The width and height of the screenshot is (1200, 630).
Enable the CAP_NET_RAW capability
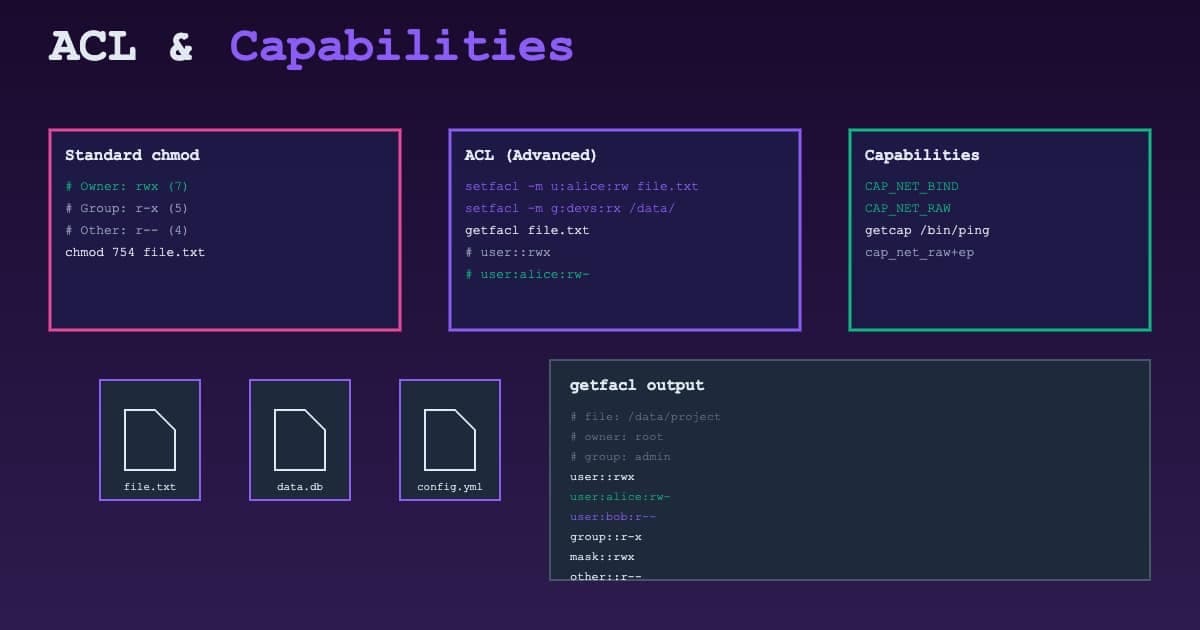[909, 208]
